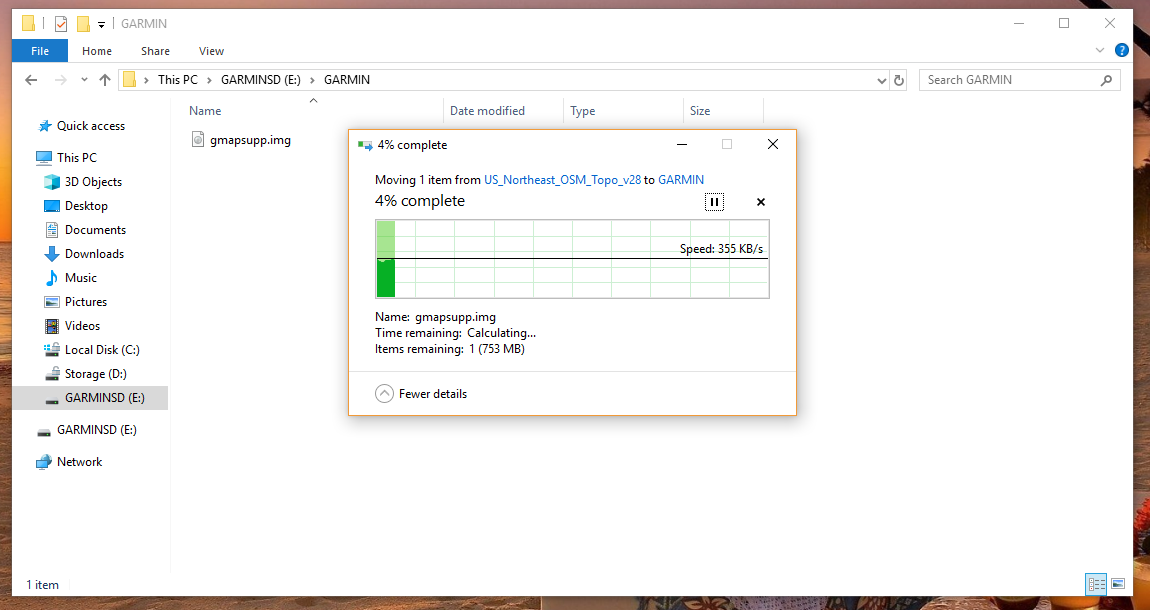Open Downloads folder in sidebar
This screenshot has width=1150, height=610.
[94, 254]
